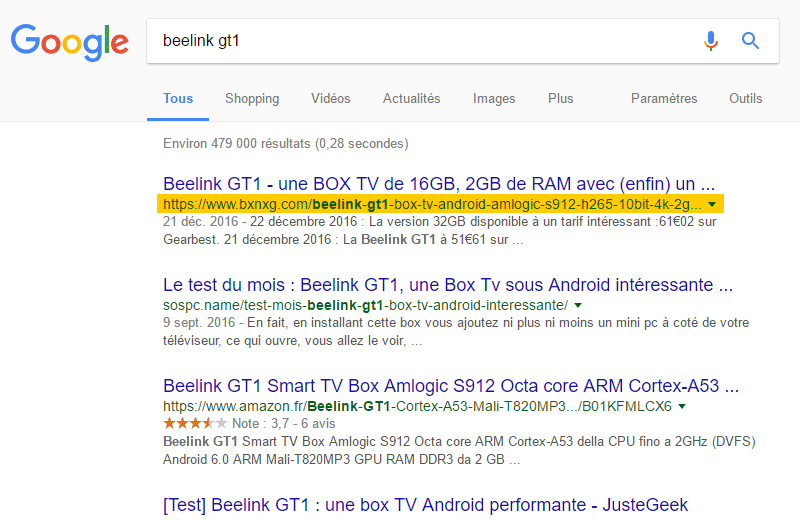Open the Beelink GT1 Smart TV Box Amazon result

[451, 385]
